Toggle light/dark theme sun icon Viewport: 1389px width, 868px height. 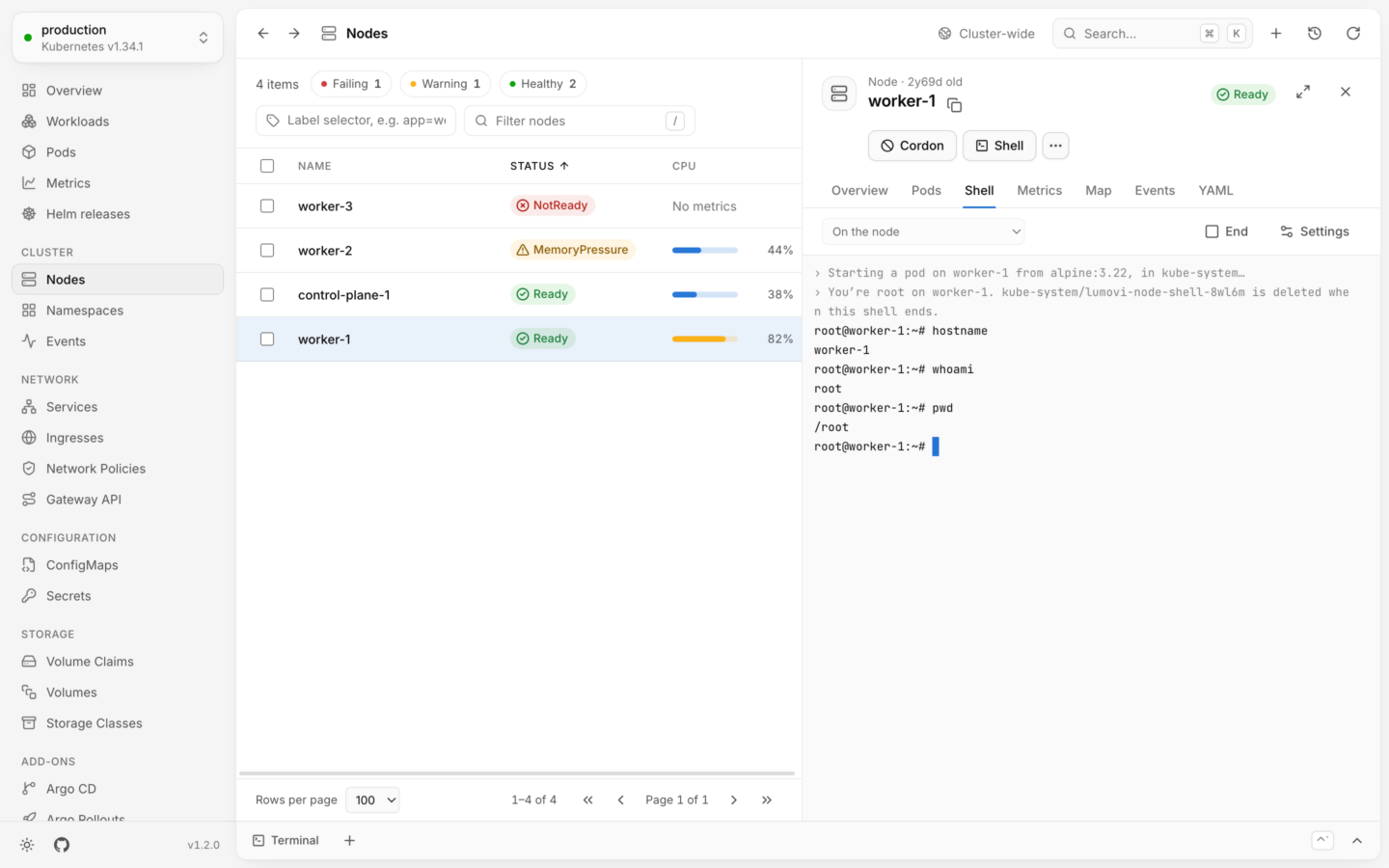27,845
